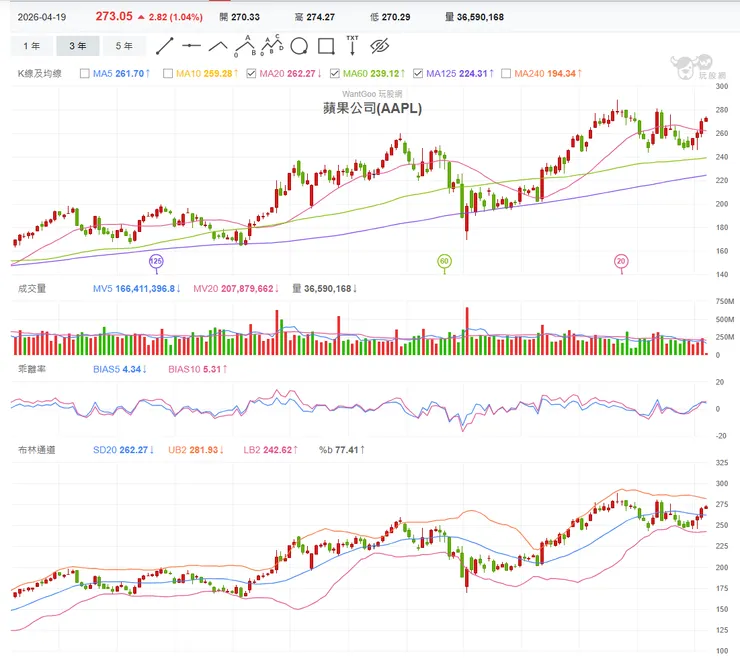Click the 開 270.33 open price
This screenshot has height=659, width=740.
point(240,17)
